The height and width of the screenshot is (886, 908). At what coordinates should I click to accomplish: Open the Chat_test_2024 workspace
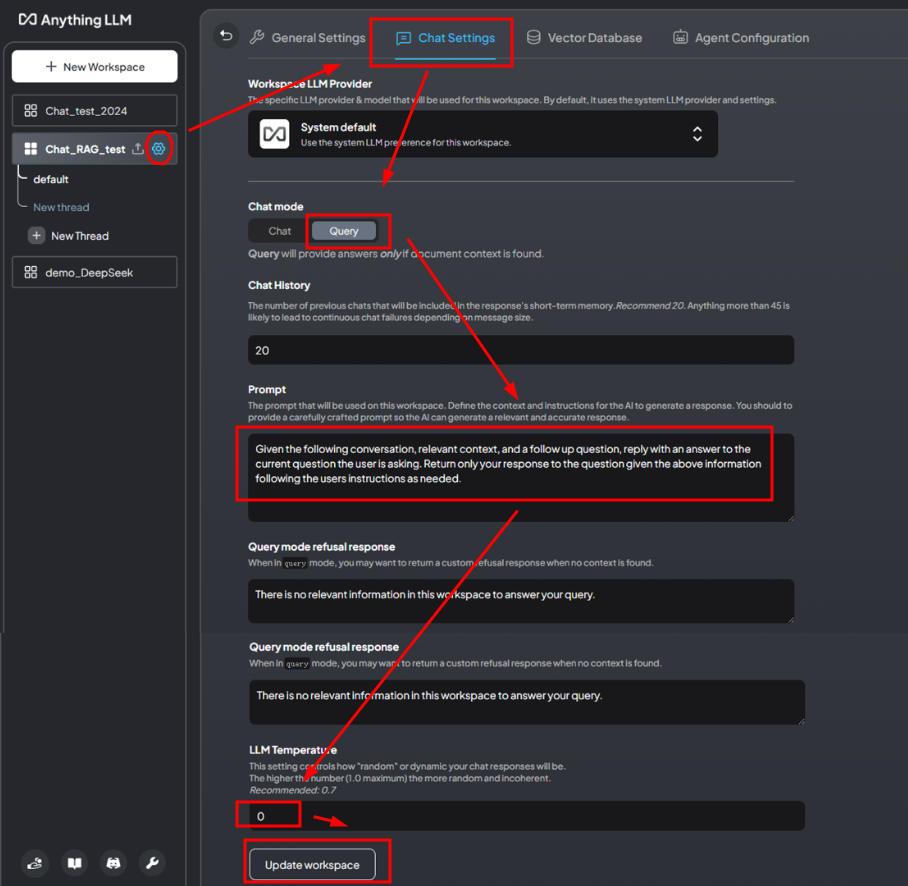tap(94, 111)
